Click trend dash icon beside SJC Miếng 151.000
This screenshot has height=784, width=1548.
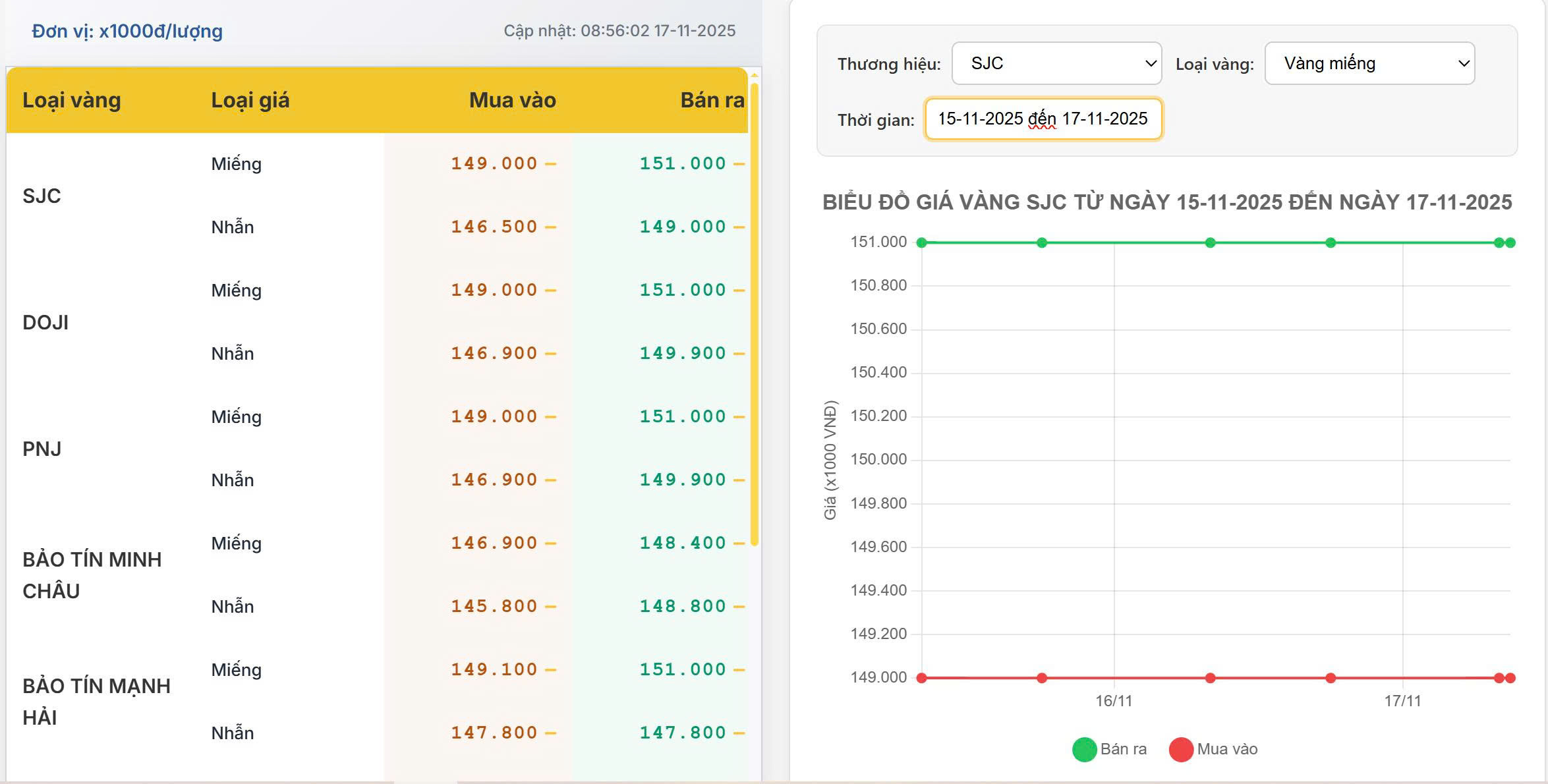coord(739,164)
